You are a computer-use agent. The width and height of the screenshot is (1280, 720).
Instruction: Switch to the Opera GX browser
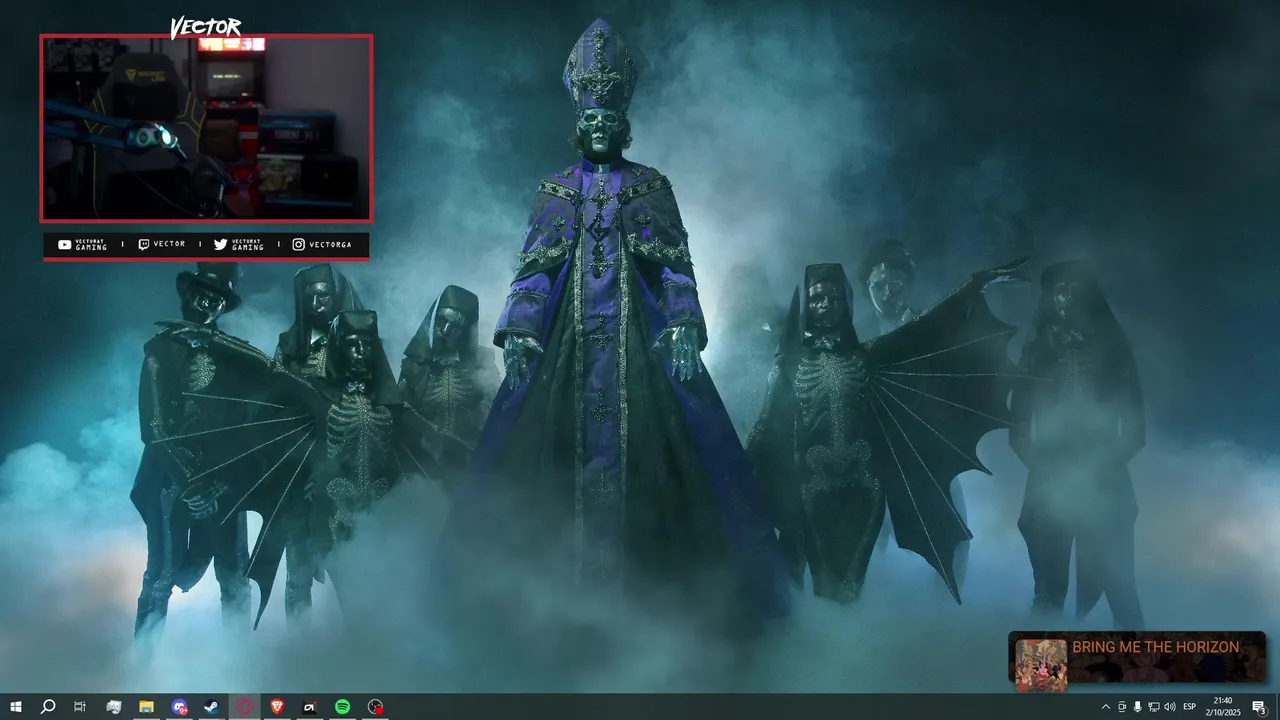pos(244,707)
